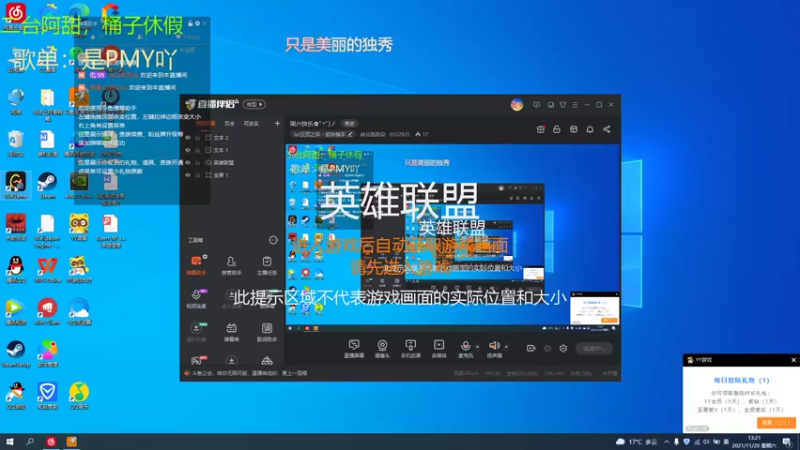Open the hamburger menu in title bar
800x450 pixels.
click(x=575, y=105)
